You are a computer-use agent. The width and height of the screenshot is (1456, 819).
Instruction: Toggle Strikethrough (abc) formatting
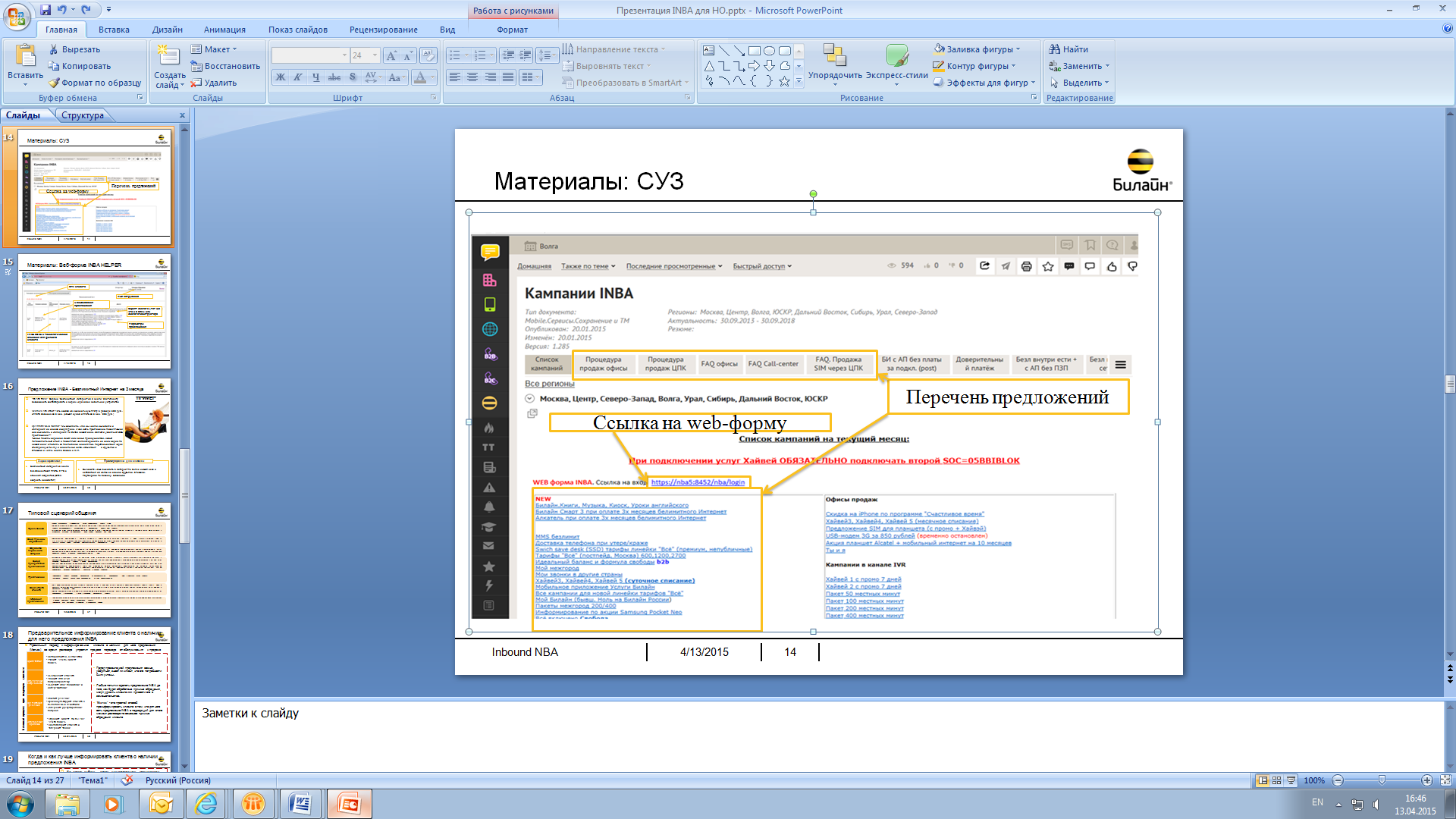(x=334, y=77)
